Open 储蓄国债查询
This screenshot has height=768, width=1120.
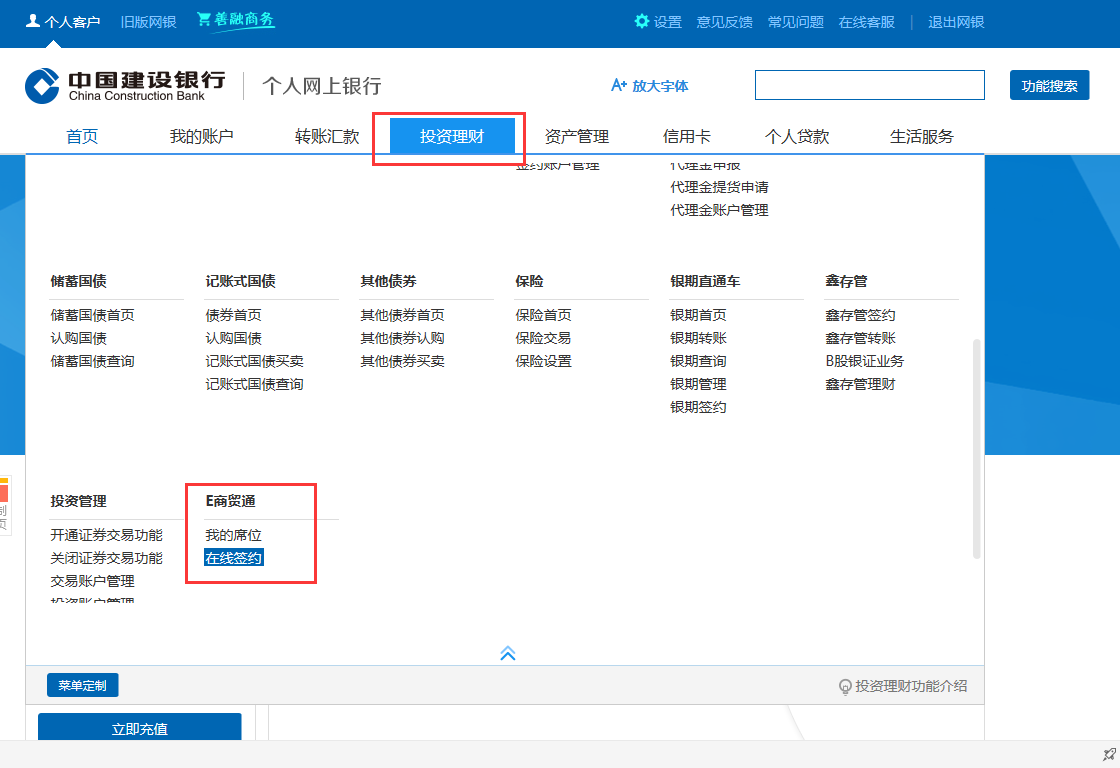pos(92,361)
